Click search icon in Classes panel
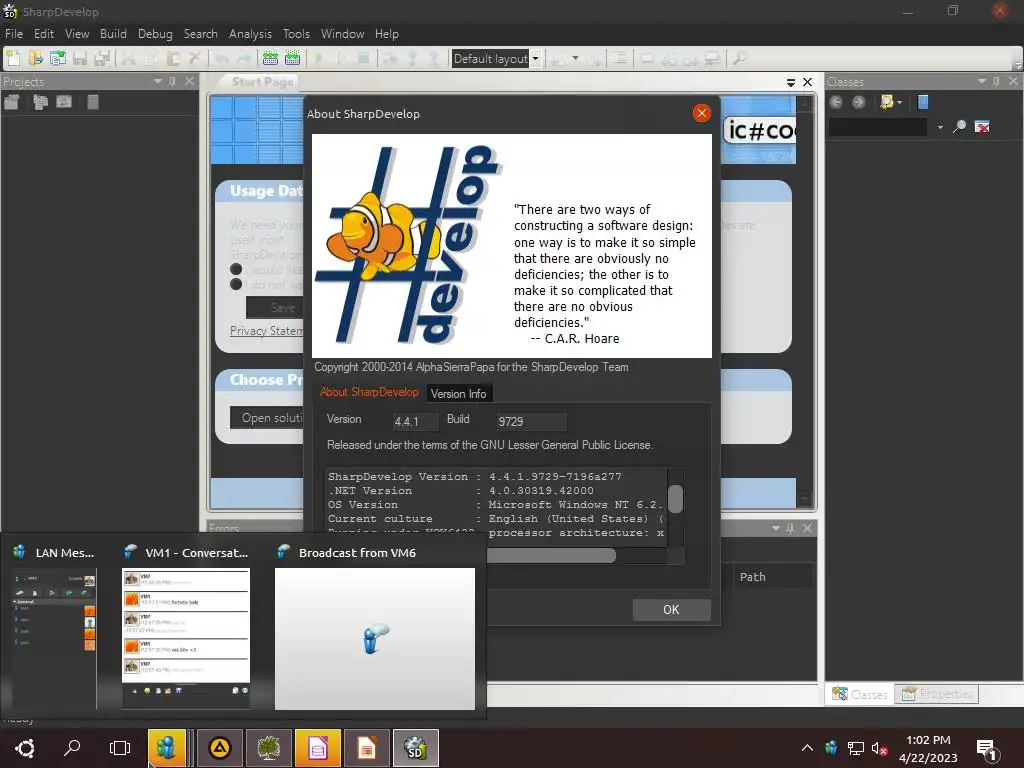Viewport: 1024px width, 768px height. (959, 127)
